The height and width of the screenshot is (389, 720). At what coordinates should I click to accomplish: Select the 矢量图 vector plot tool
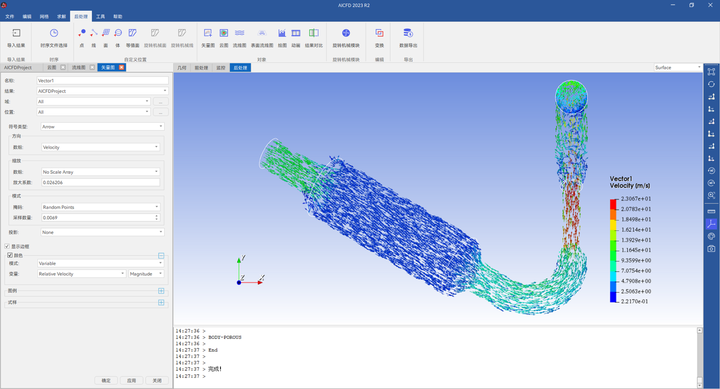tap(208, 33)
